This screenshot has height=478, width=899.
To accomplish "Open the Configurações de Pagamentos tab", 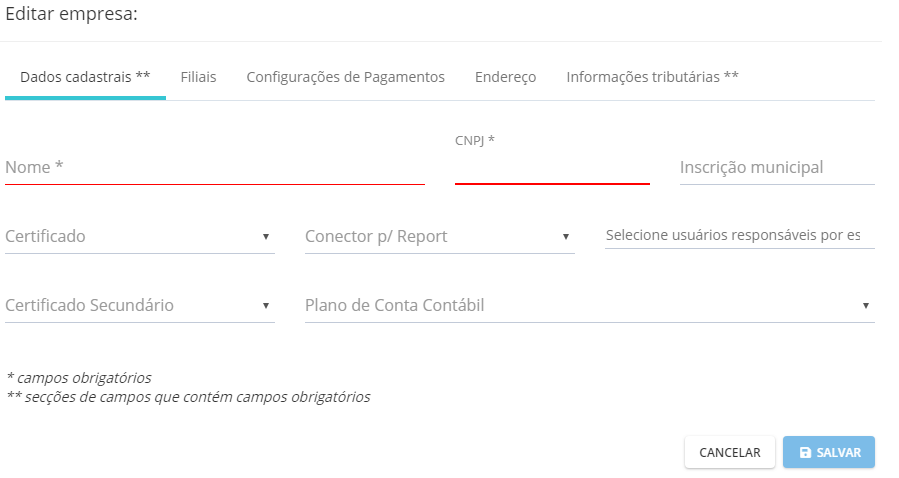I will pos(346,77).
